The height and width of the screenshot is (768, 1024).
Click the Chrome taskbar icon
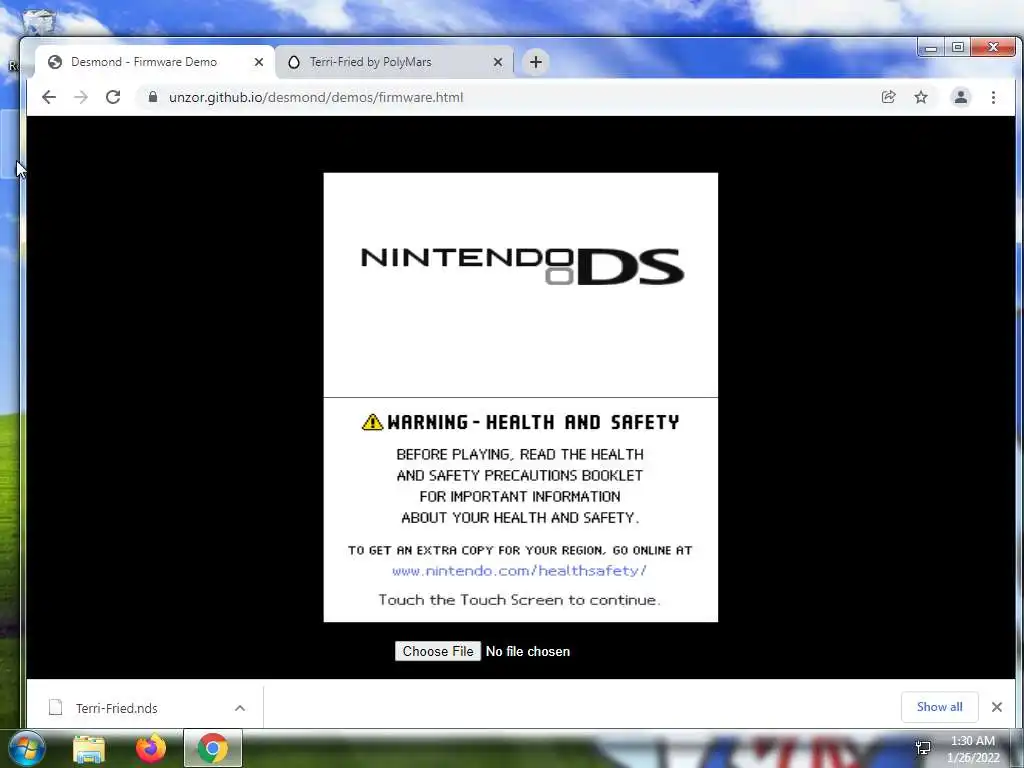point(213,748)
